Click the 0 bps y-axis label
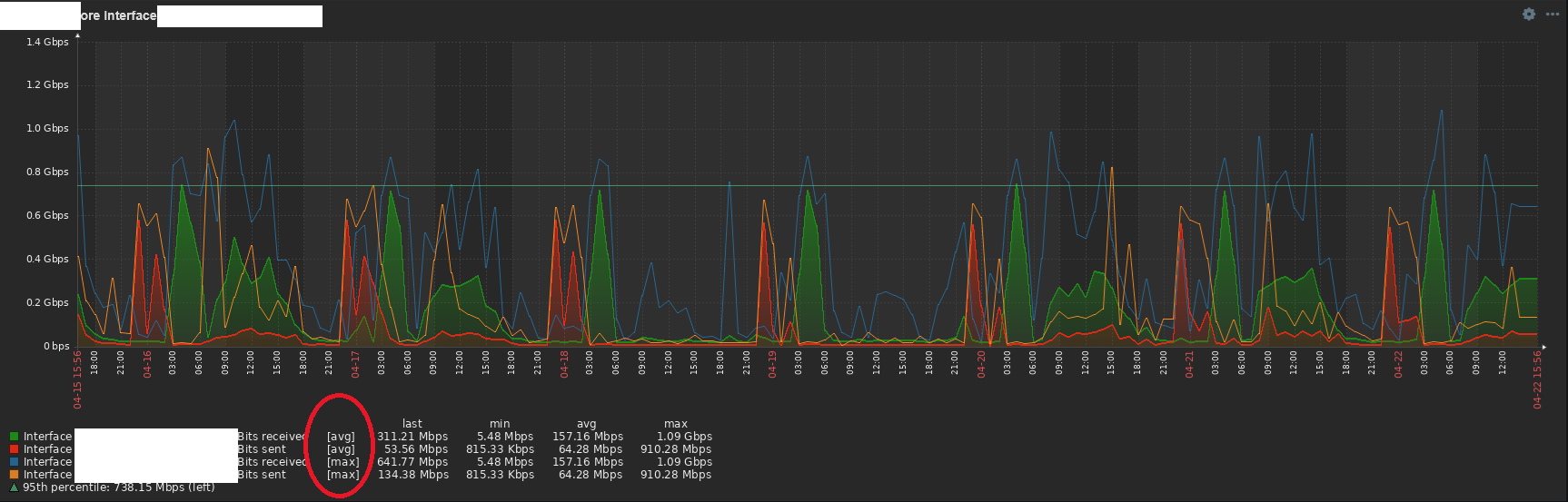Screen dimensions: 1568x502 (56, 346)
